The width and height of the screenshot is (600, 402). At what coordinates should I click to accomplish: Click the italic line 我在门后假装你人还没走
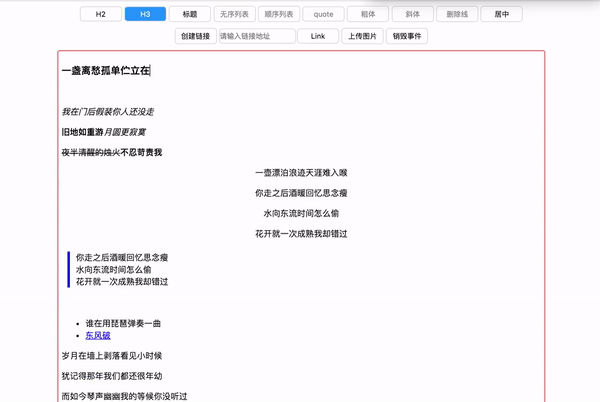coord(108,112)
